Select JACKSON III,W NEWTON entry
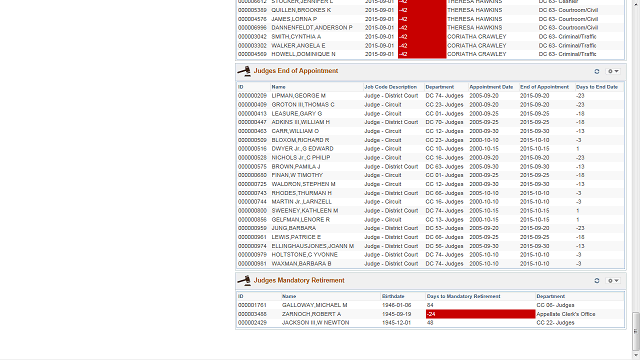 pos(430,323)
